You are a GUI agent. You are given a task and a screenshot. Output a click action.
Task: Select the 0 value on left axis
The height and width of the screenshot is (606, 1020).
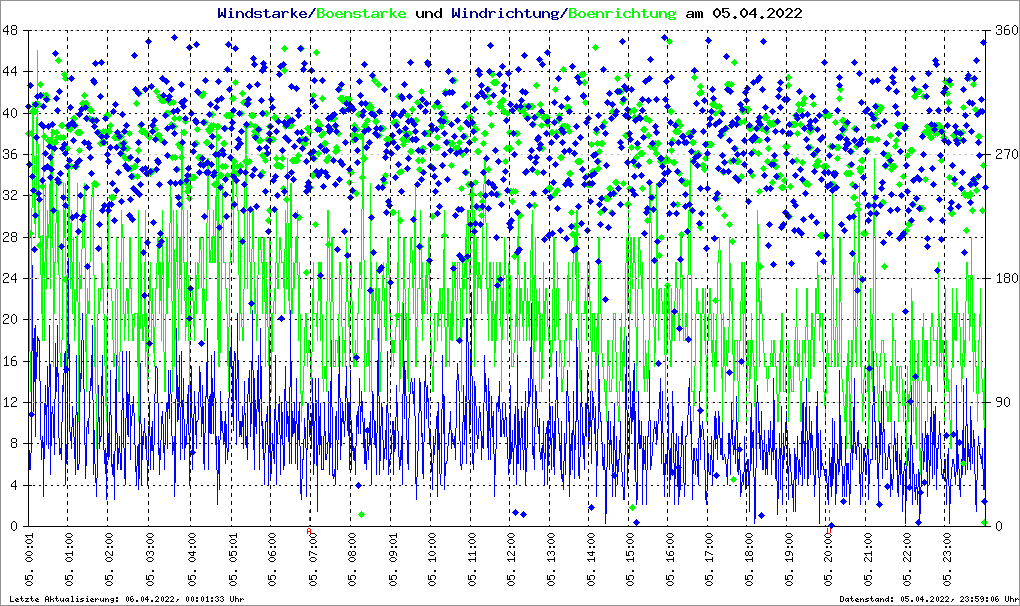(13, 527)
